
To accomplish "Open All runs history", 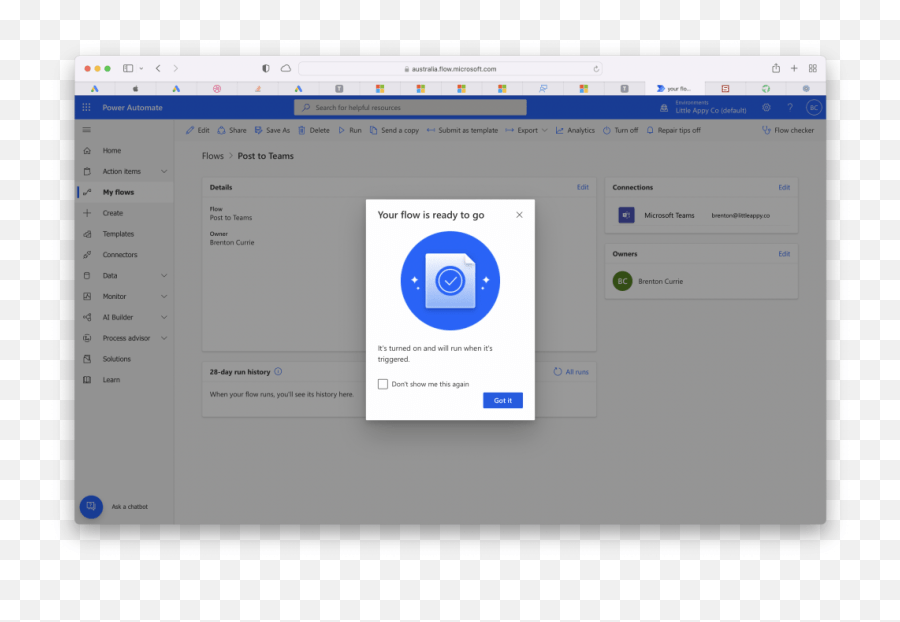I will [571, 371].
